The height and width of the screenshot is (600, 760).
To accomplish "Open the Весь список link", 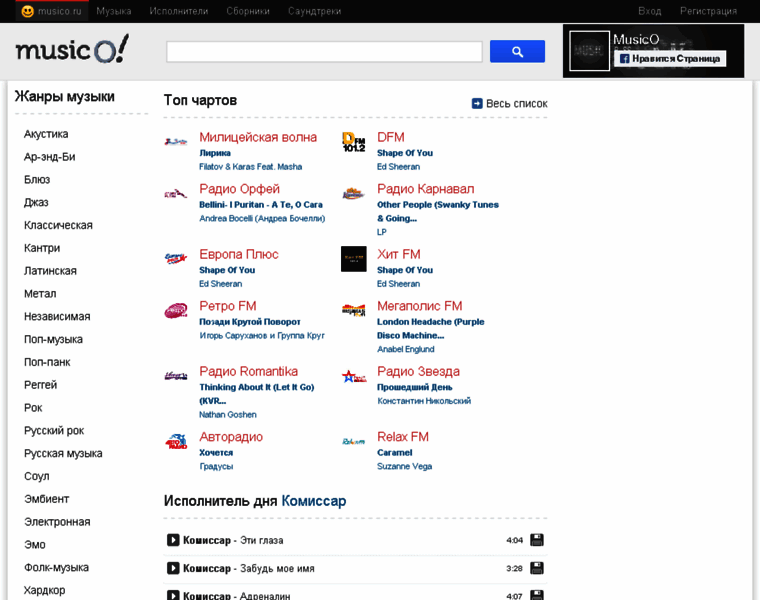I will [517, 104].
